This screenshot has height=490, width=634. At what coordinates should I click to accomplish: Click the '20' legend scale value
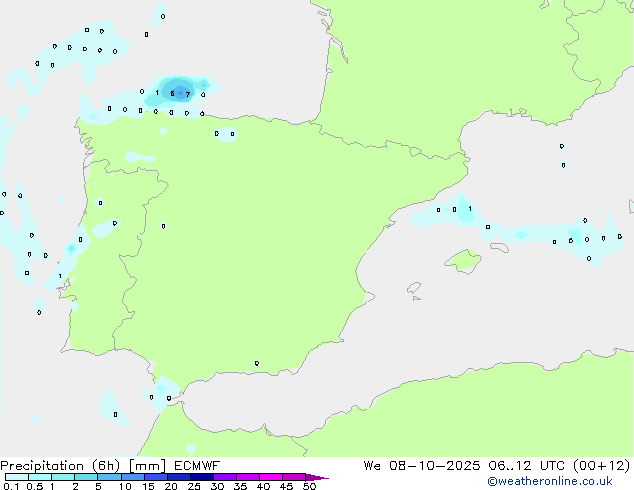click(x=171, y=486)
